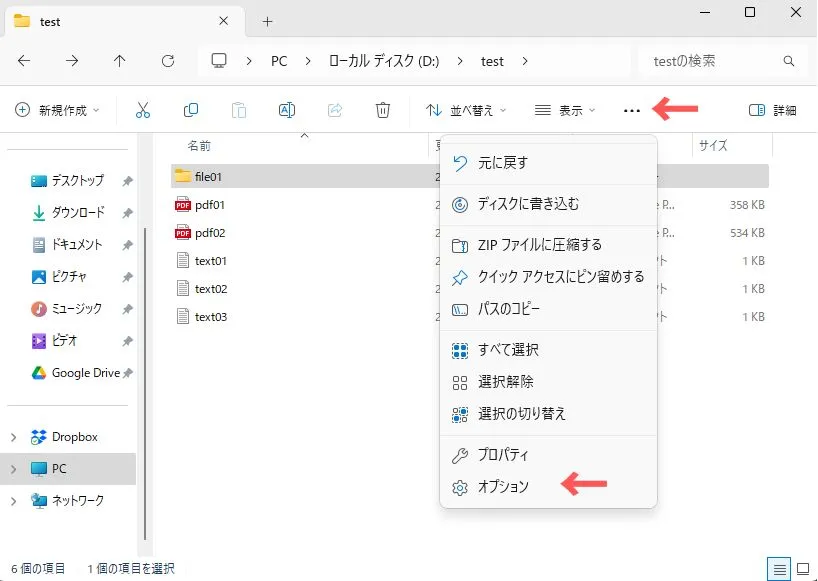Click the Refresh icon beside address bar
This screenshot has height=581, width=818.
pyautogui.click(x=168, y=61)
